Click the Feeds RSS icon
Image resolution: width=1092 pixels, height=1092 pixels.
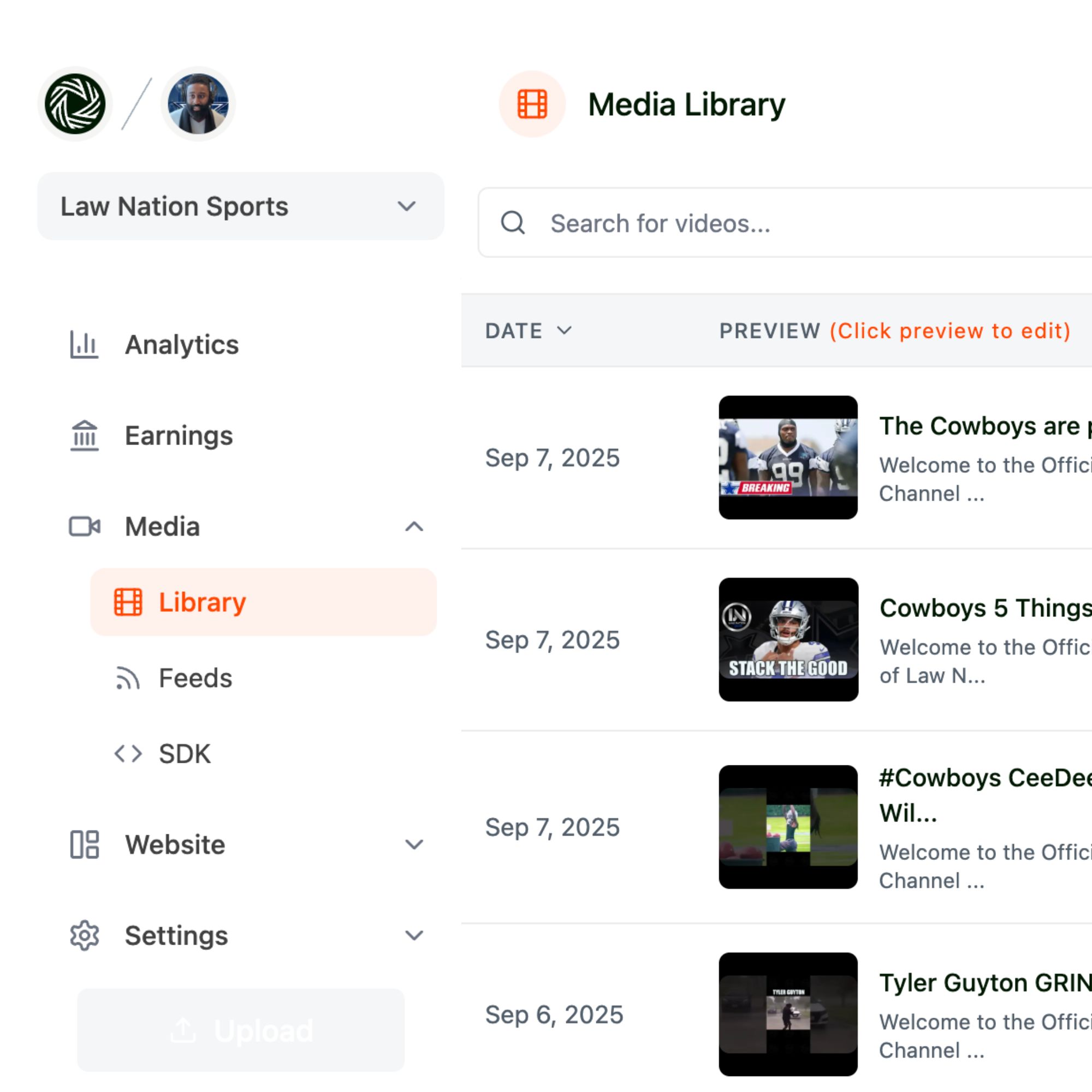[128, 678]
